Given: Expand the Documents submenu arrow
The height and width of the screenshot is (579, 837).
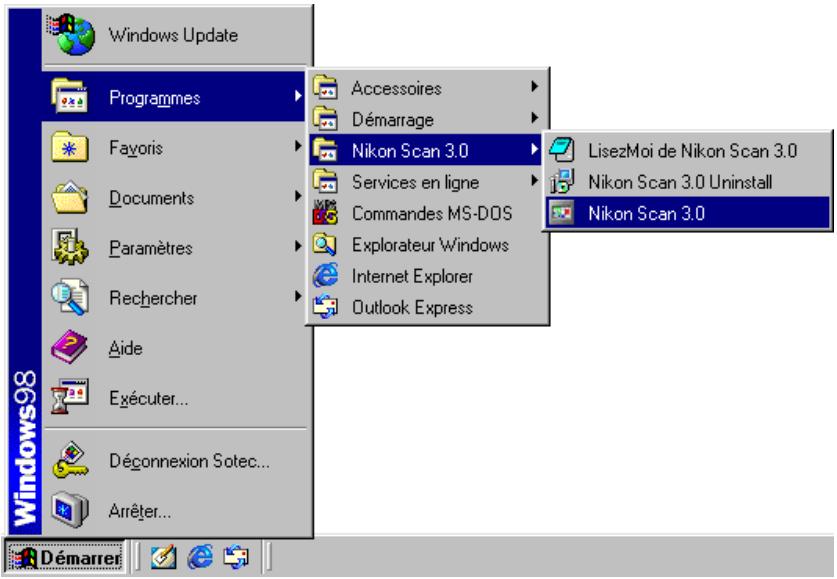Looking at the screenshot, I should pos(298,196).
